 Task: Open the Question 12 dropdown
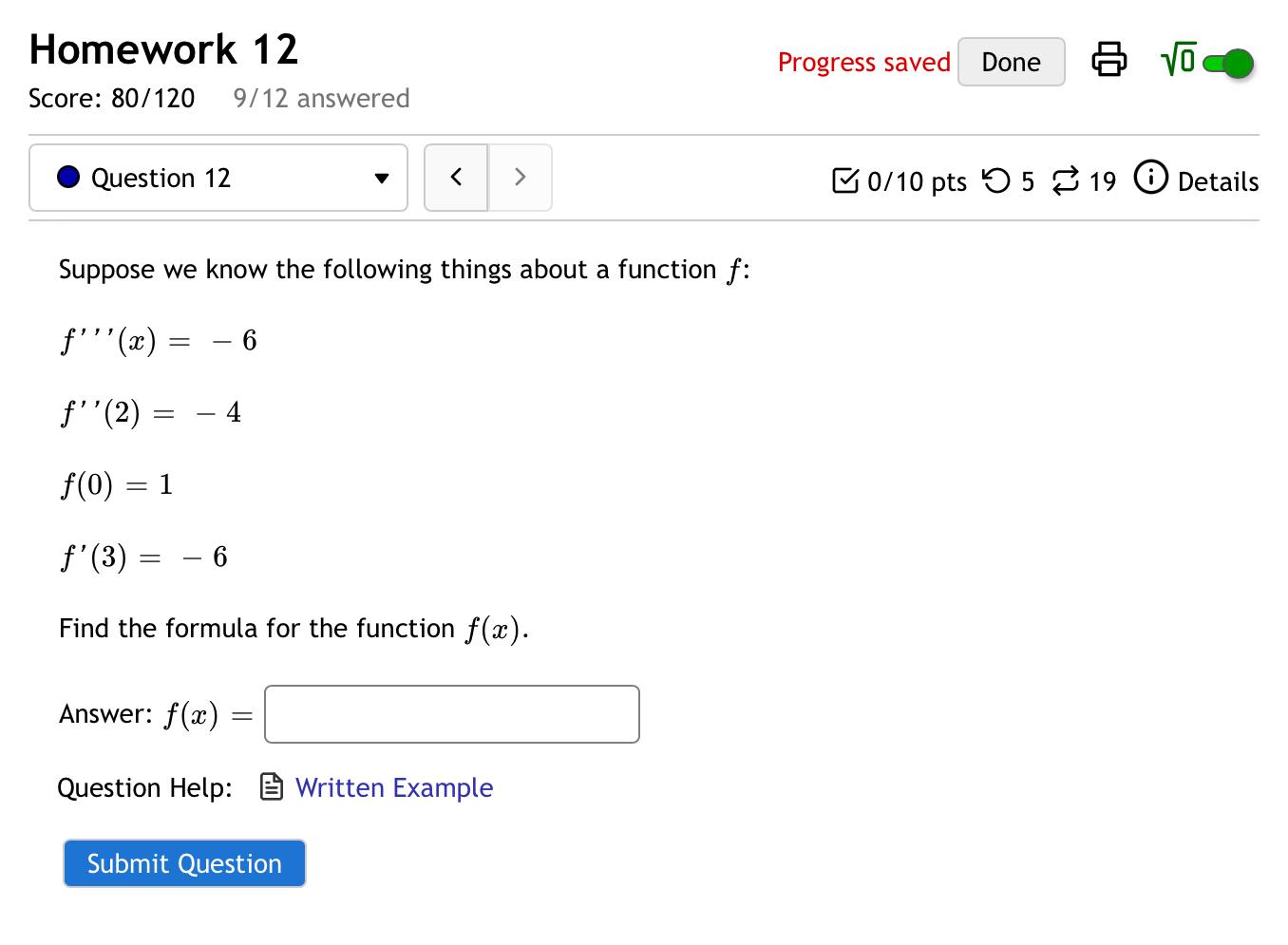click(x=218, y=178)
